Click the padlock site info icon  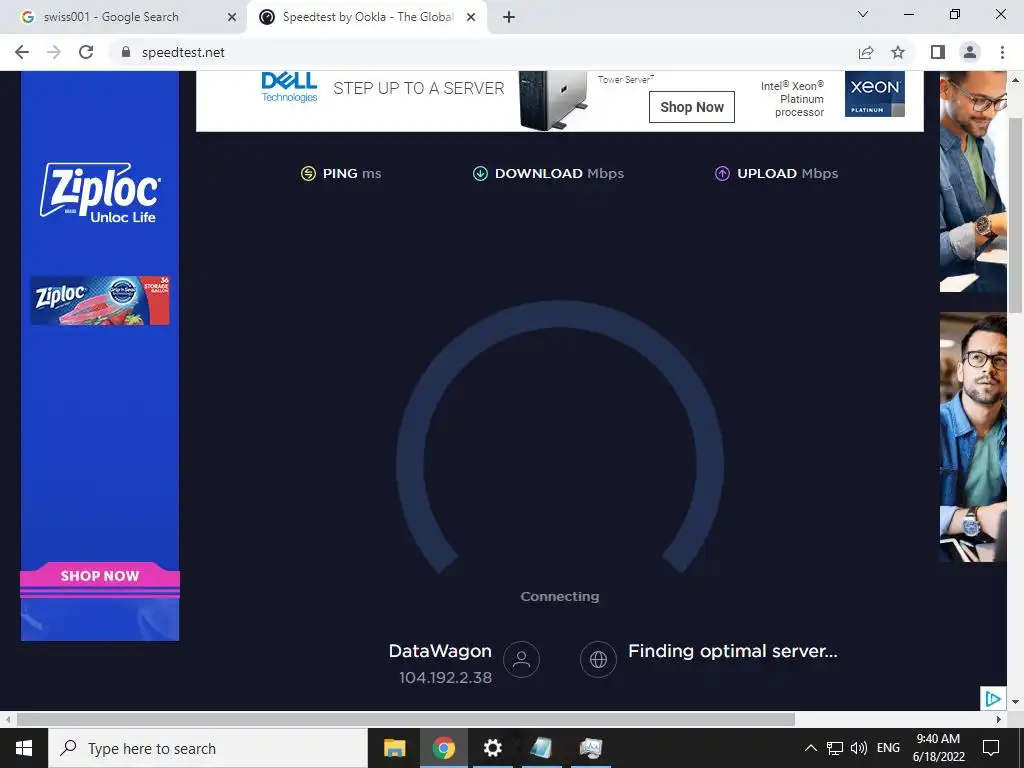[x=126, y=52]
